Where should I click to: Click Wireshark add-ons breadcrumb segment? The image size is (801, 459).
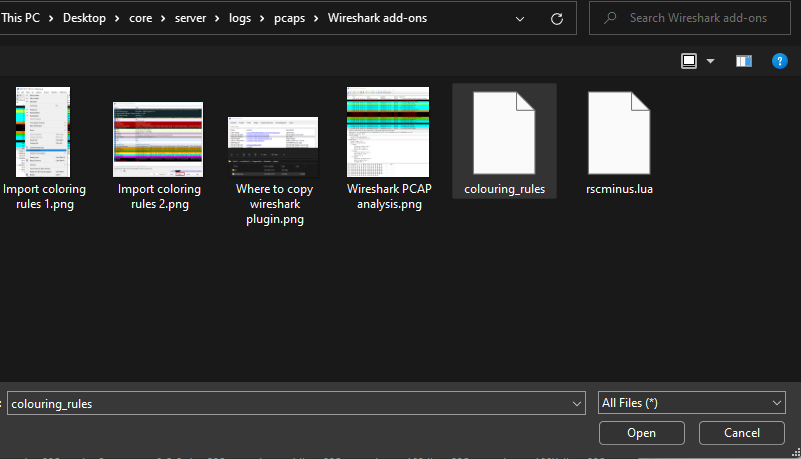(378, 18)
